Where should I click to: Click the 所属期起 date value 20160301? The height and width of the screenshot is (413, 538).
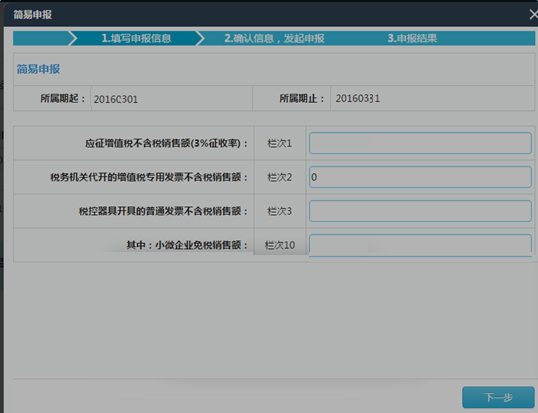(116, 99)
